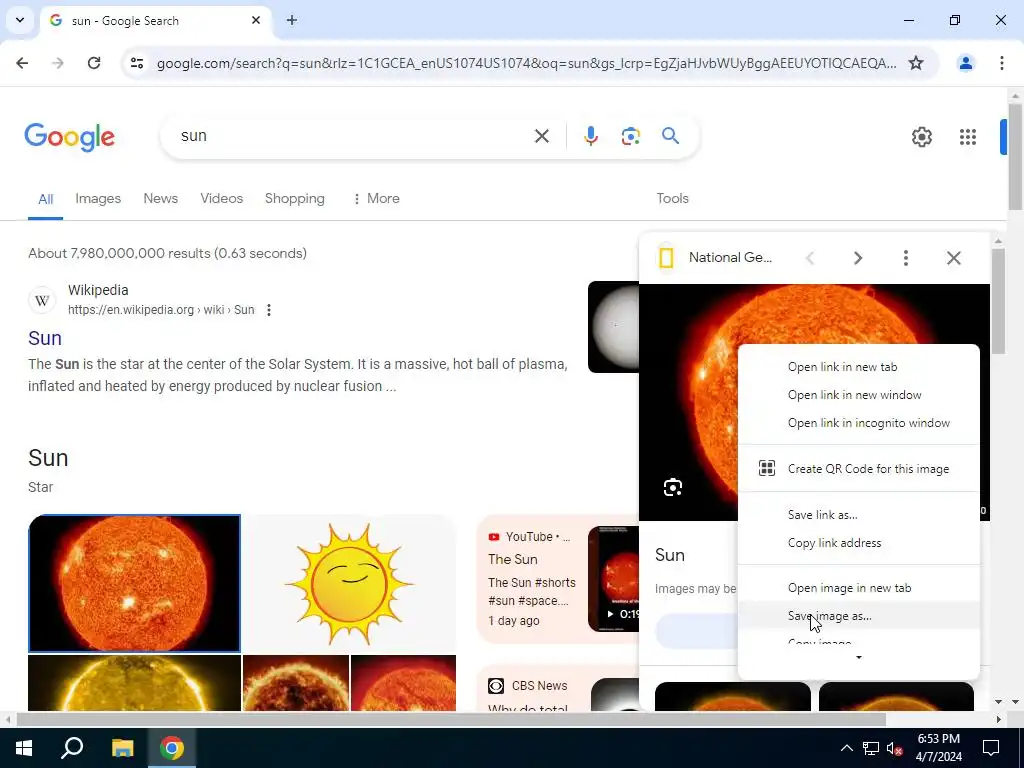Click QR code icon in context menu
This screenshot has height=768, width=1024.
[x=767, y=468]
